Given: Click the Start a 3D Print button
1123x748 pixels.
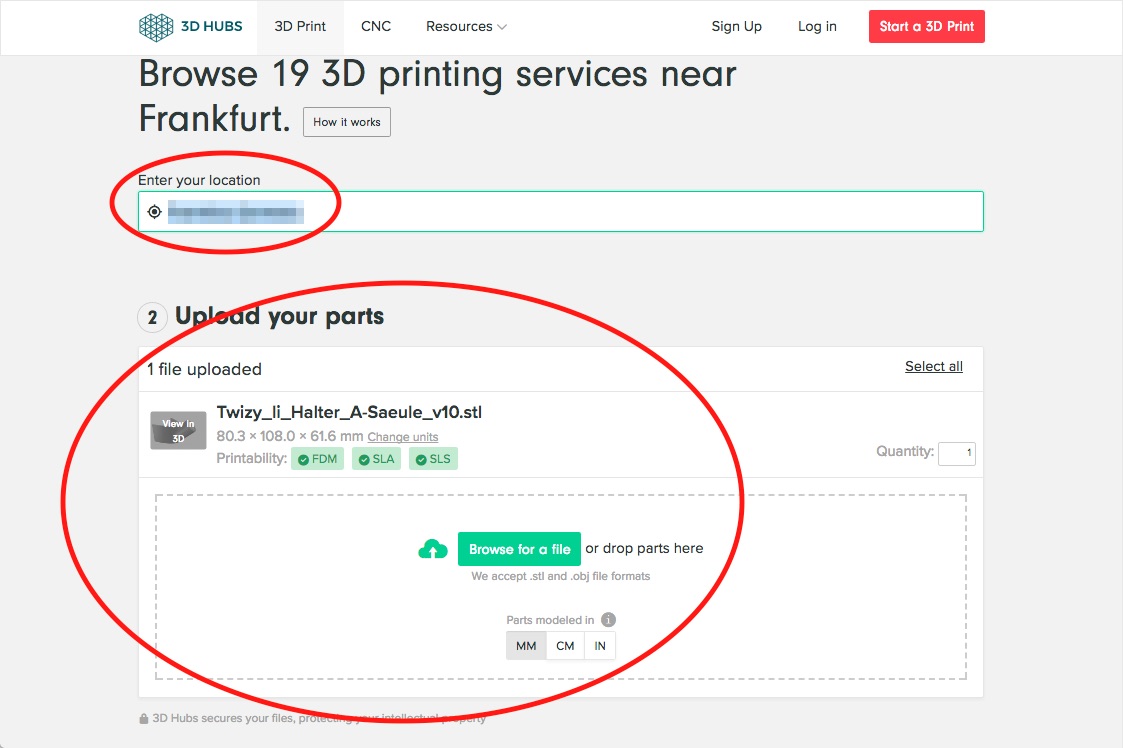Looking at the screenshot, I should (926, 27).
